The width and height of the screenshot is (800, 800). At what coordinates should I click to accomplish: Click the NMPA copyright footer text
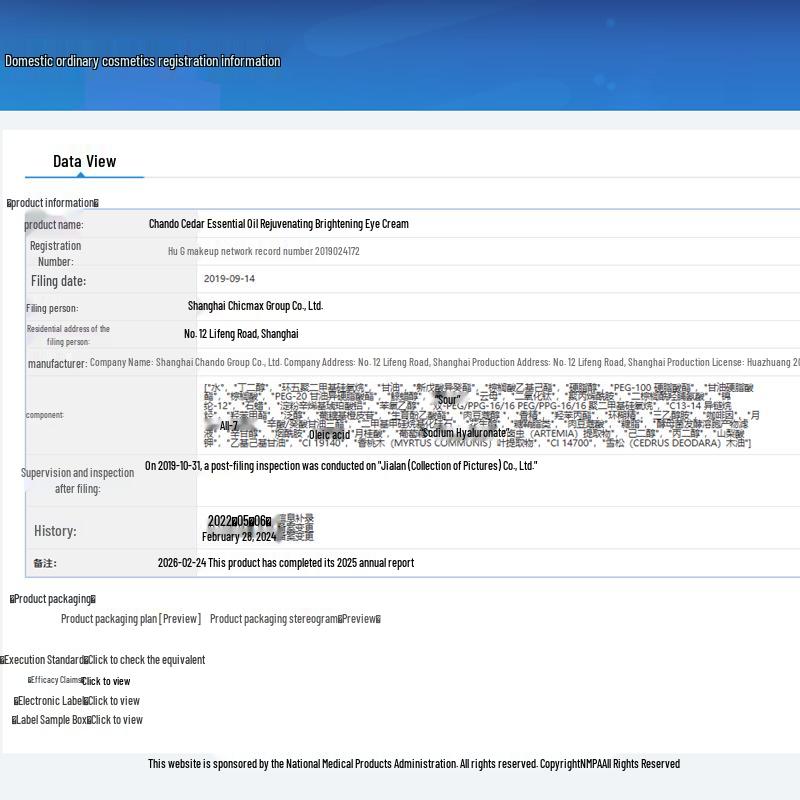click(x=414, y=764)
